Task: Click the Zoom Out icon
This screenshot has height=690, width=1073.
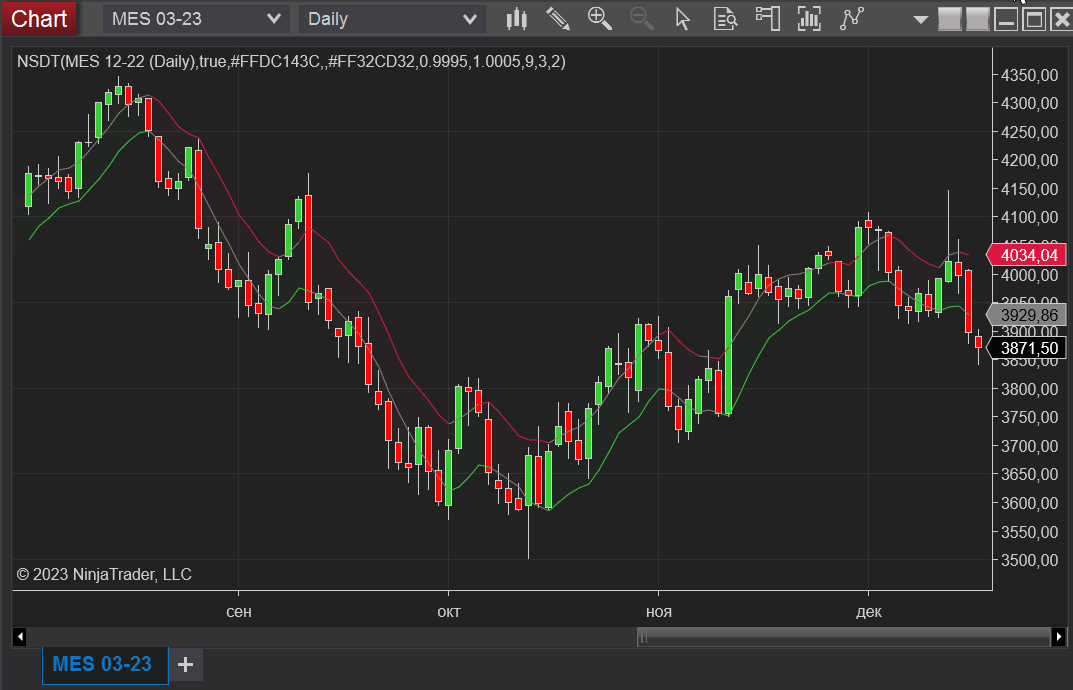Action: click(x=641, y=18)
